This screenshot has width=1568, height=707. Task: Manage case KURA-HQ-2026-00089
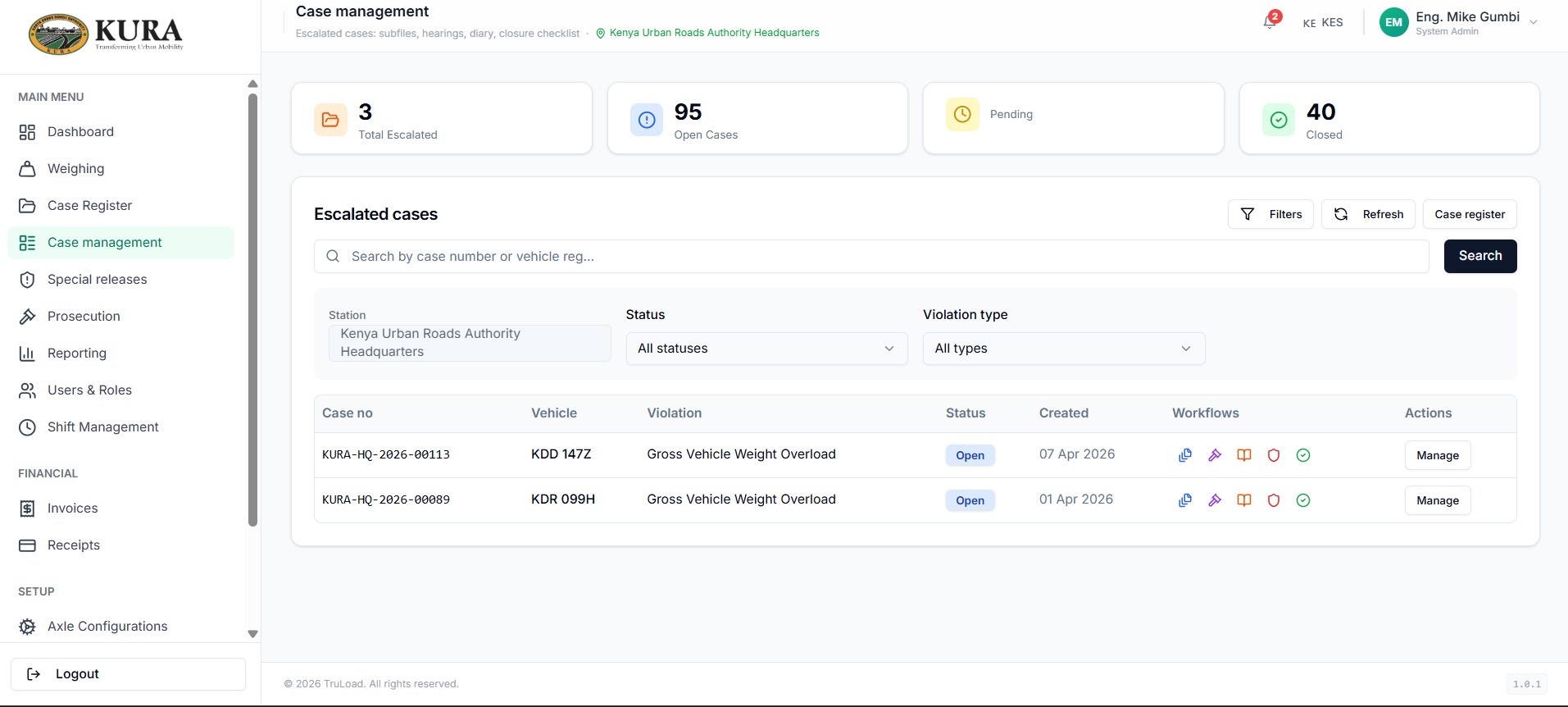click(x=1438, y=500)
